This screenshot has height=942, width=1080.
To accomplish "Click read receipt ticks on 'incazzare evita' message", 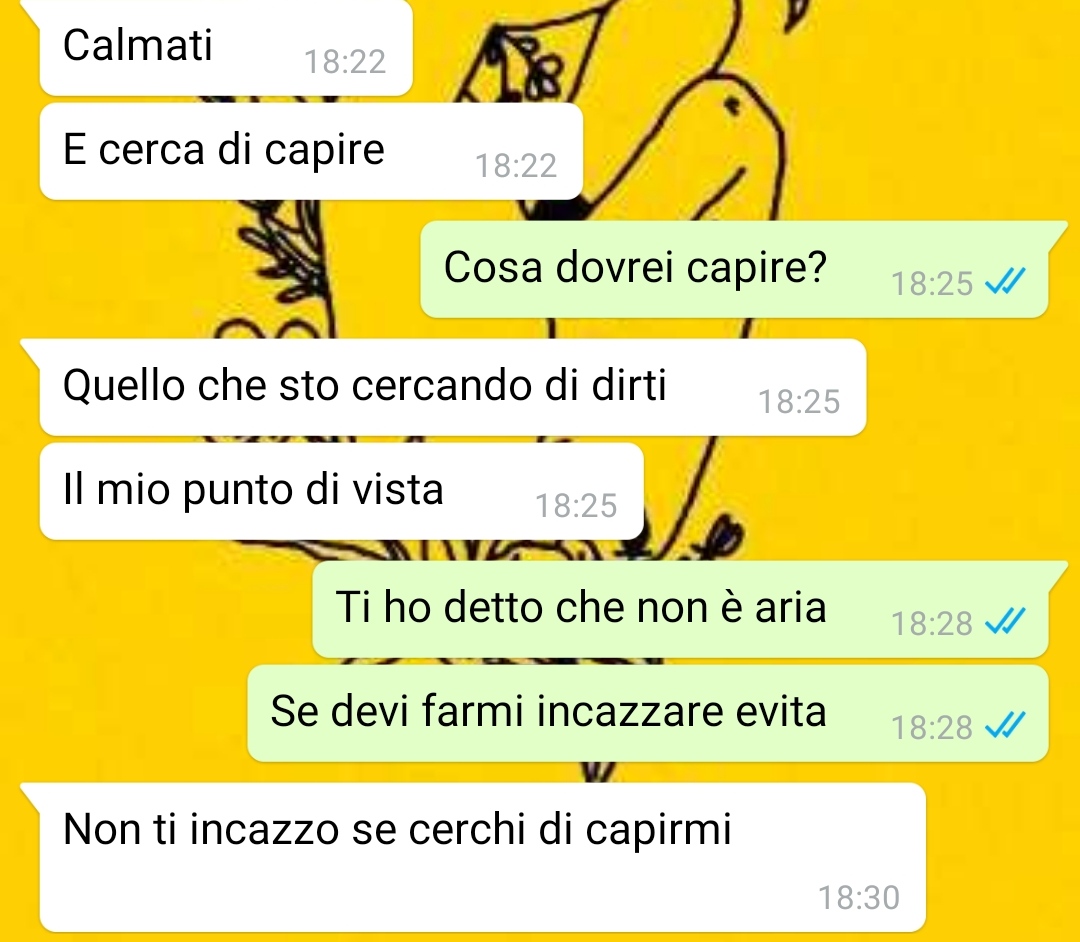I will (1006, 725).
